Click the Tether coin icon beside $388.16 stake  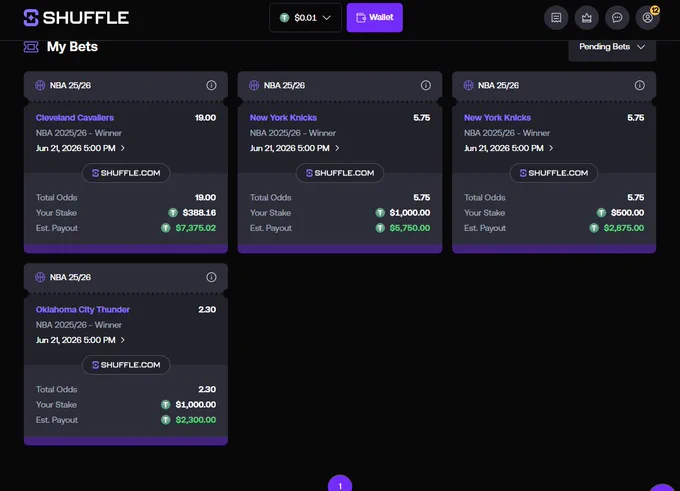pyautogui.click(x=173, y=213)
